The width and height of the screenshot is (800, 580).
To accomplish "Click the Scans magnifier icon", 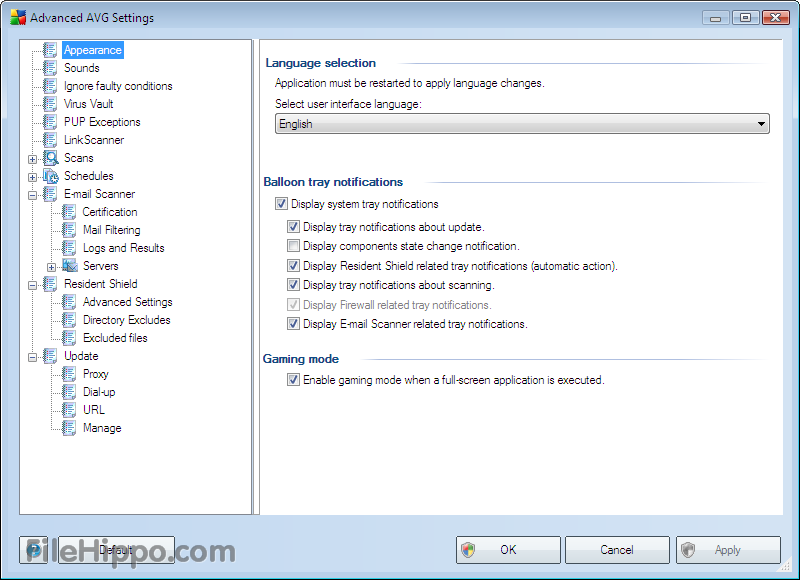I will click(x=51, y=158).
